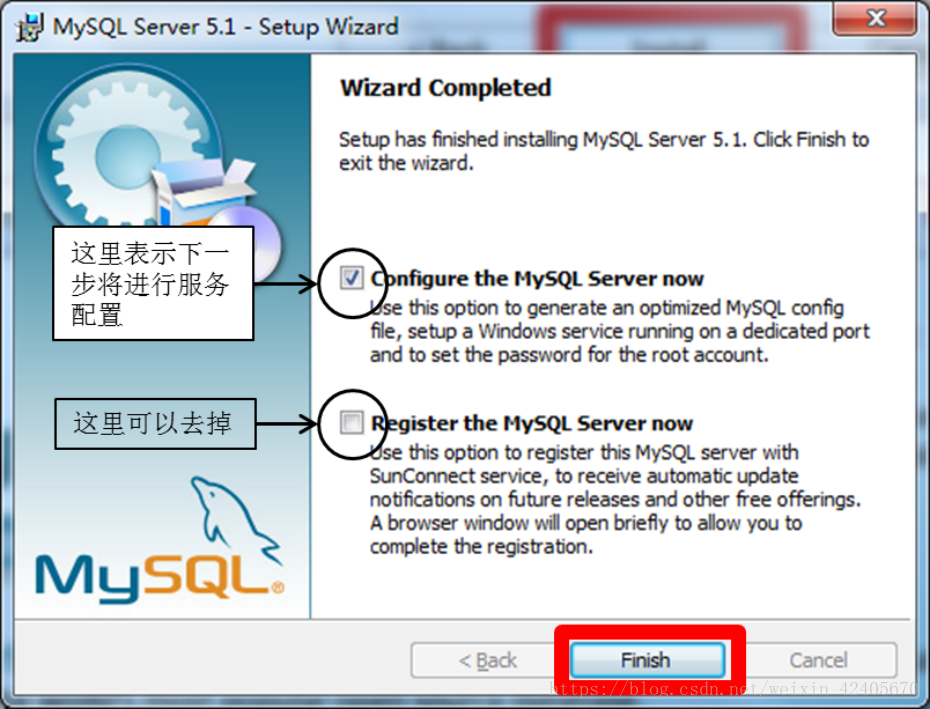Click the setup finished installing message text

click(604, 151)
